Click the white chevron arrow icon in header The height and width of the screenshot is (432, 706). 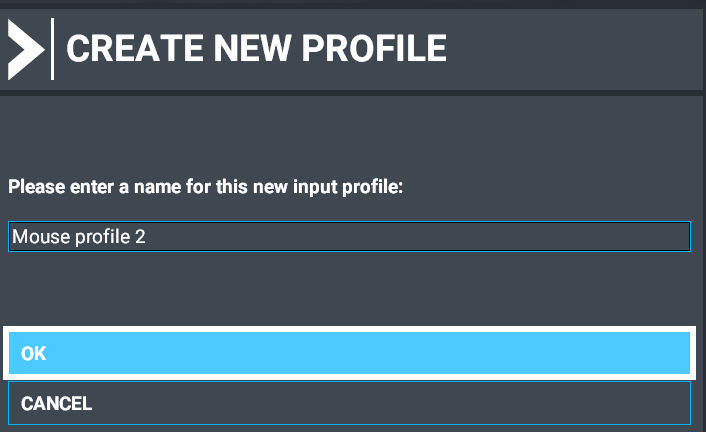25,47
